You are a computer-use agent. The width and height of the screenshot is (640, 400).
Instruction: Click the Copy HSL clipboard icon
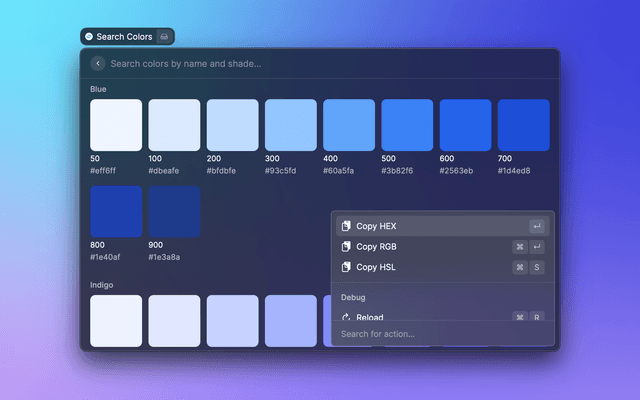pos(345,267)
